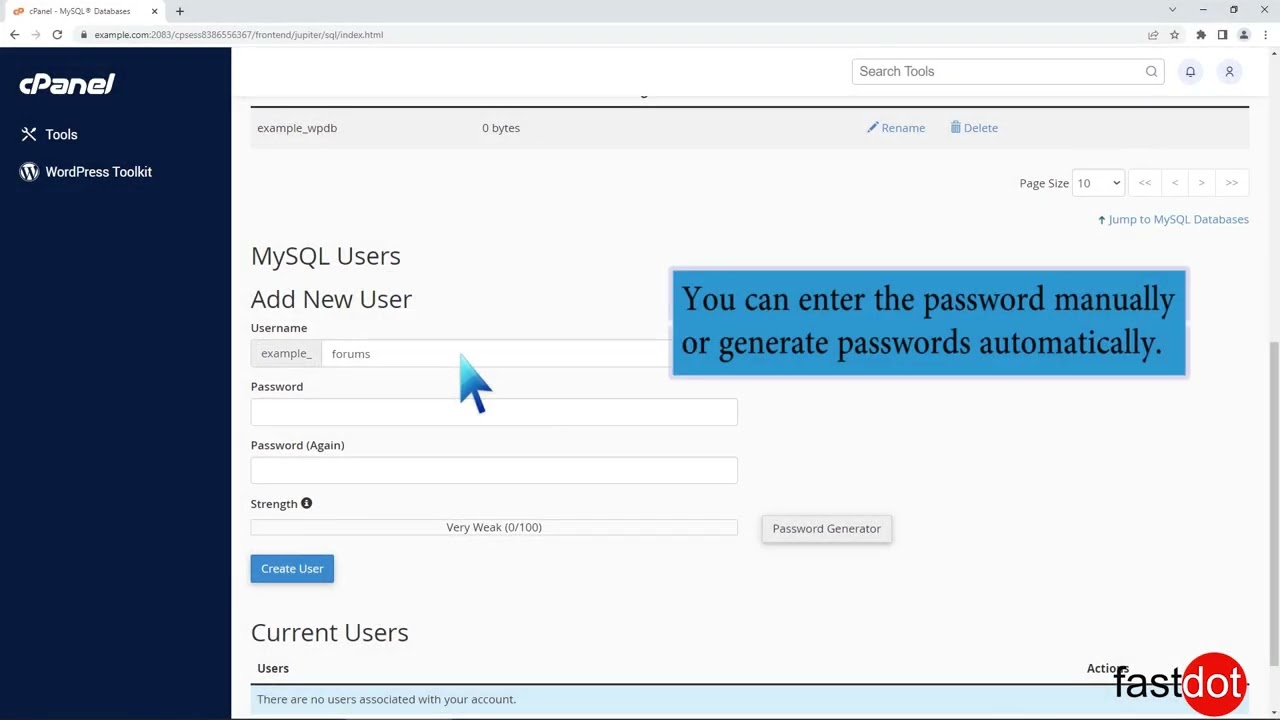Viewport: 1280px width, 720px height.
Task: Click into the Password input field
Action: 493,412
